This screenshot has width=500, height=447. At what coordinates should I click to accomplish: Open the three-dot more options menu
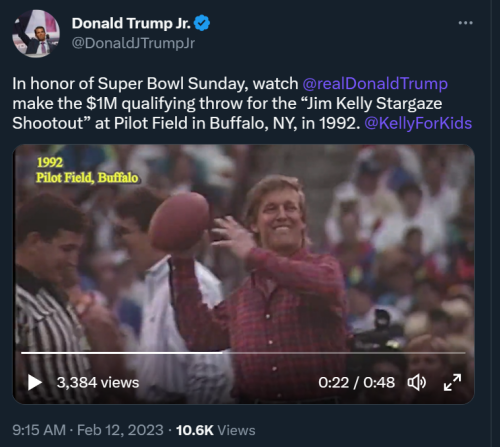pyautogui.click(x=465, y=23)
